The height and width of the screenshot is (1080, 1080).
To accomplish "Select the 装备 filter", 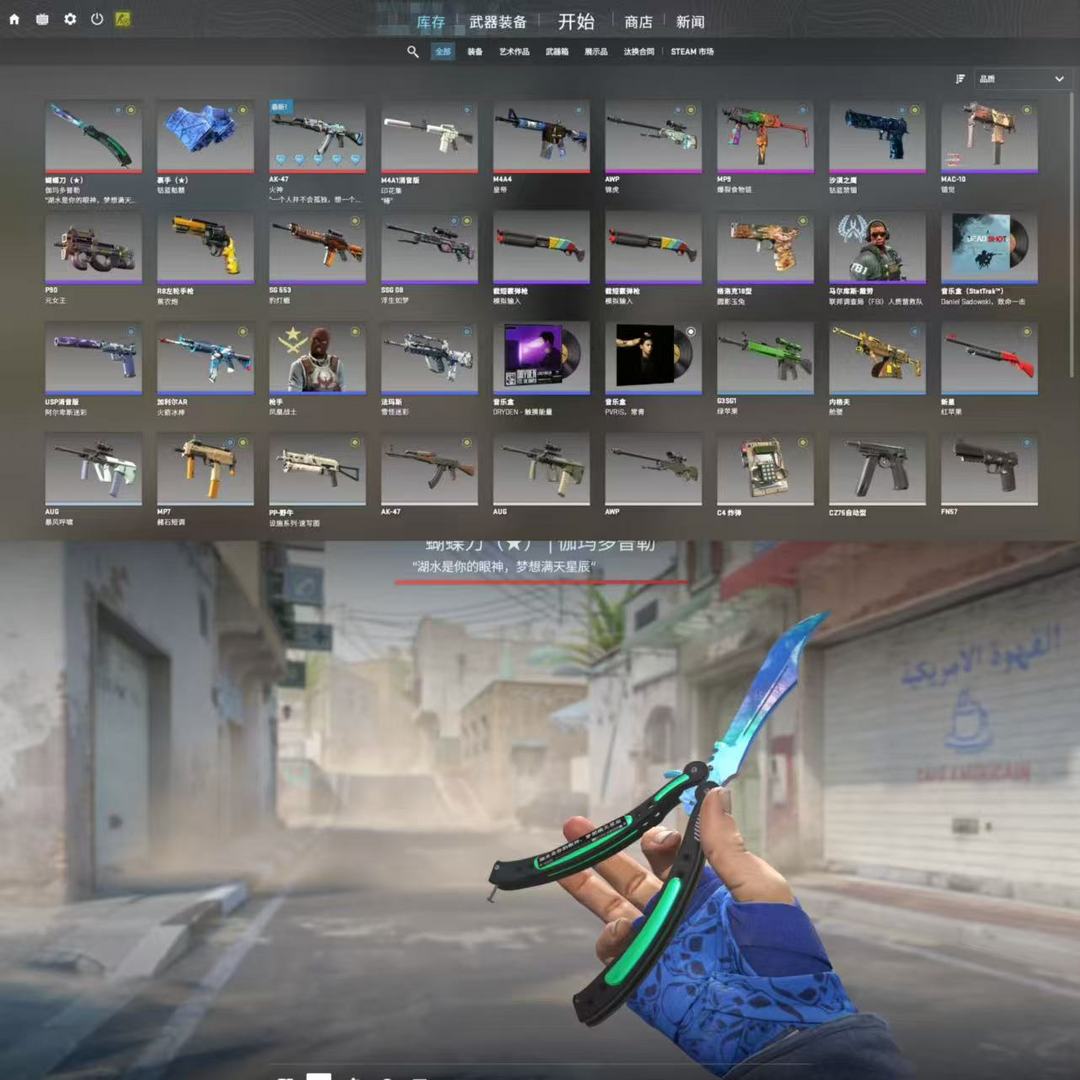I will click(x=475, y=52).
